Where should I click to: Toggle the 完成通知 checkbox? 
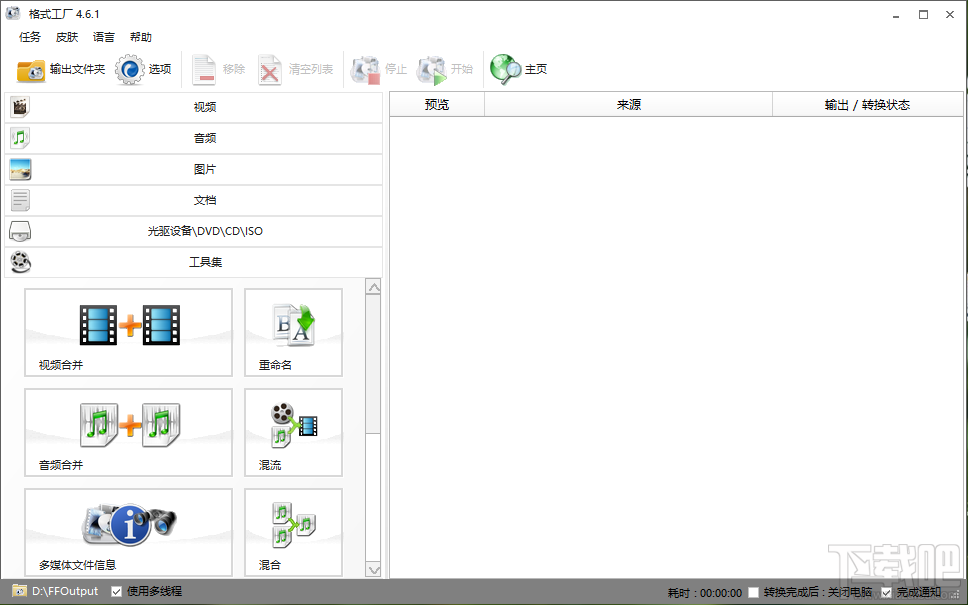click(x=887, y=592)
